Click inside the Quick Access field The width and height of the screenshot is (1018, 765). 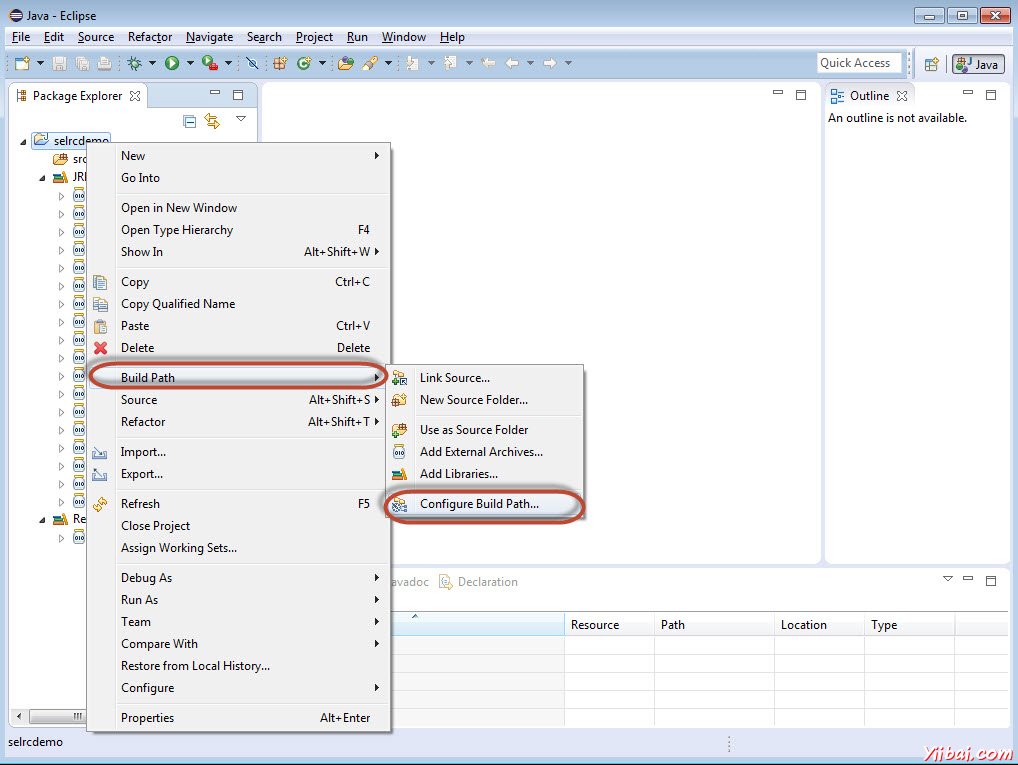click(858, 62)
